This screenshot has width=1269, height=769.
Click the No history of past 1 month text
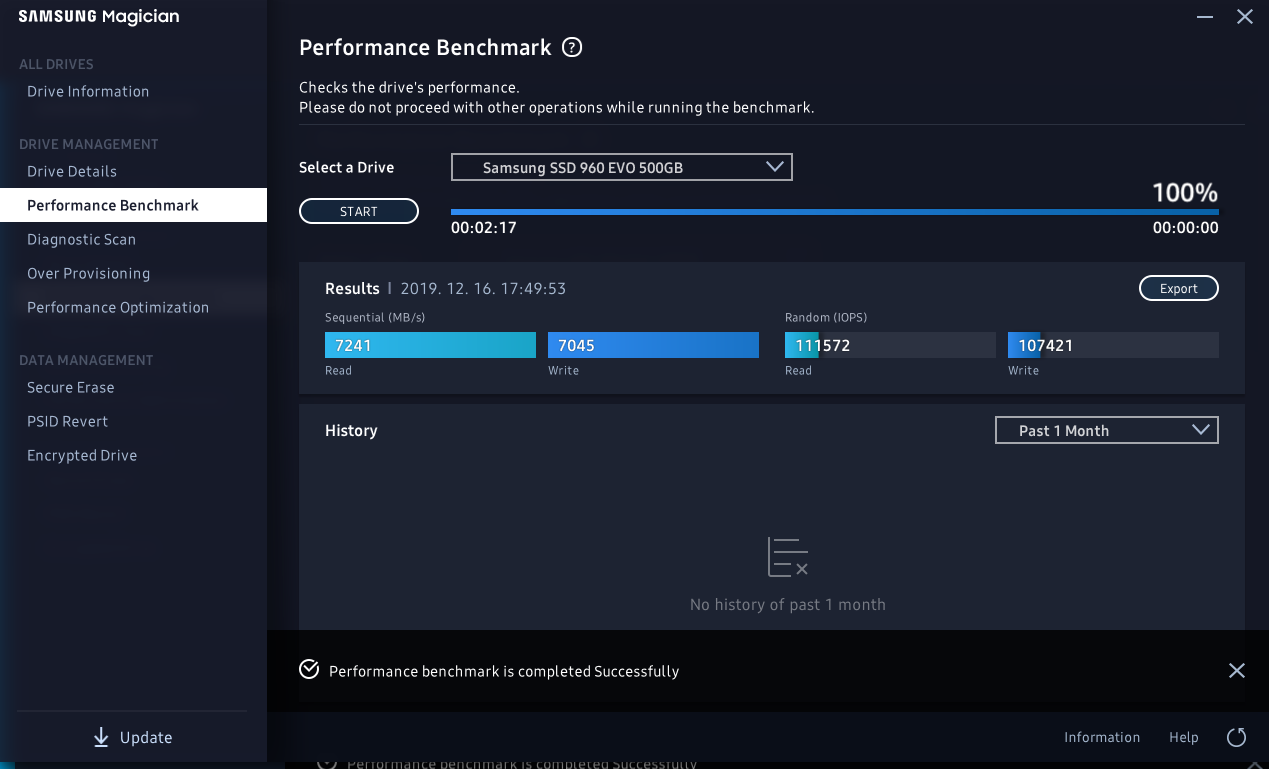coord(788,604)
